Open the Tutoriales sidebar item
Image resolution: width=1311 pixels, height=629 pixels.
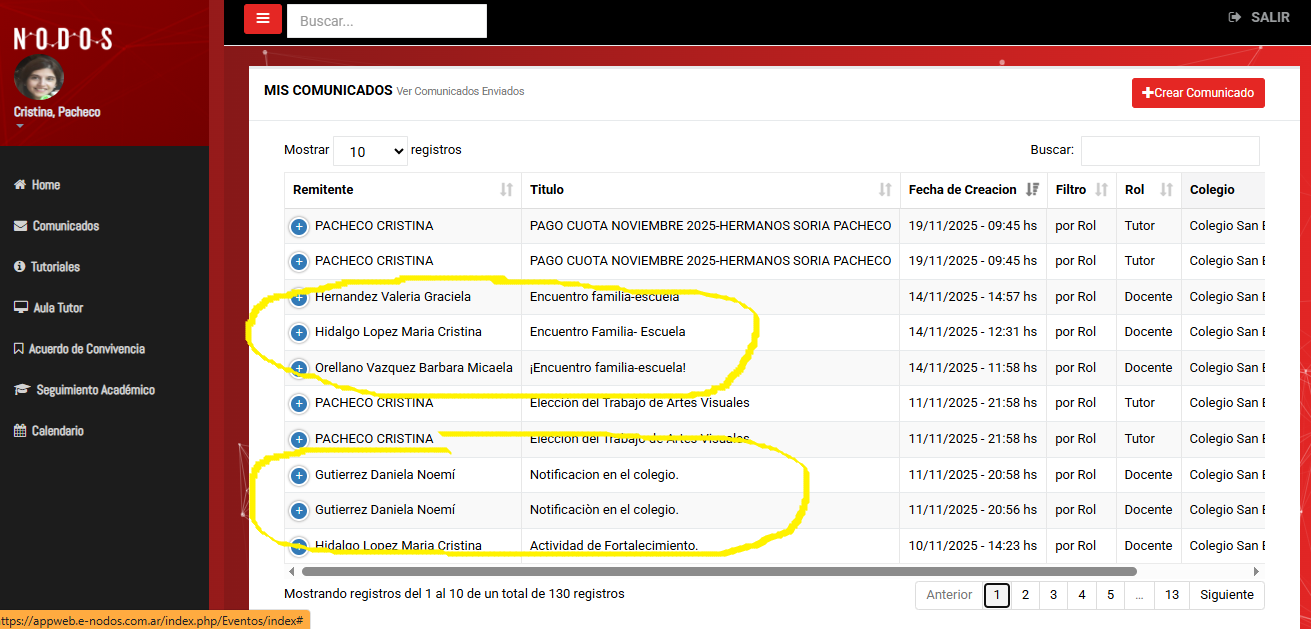[55, 267]
